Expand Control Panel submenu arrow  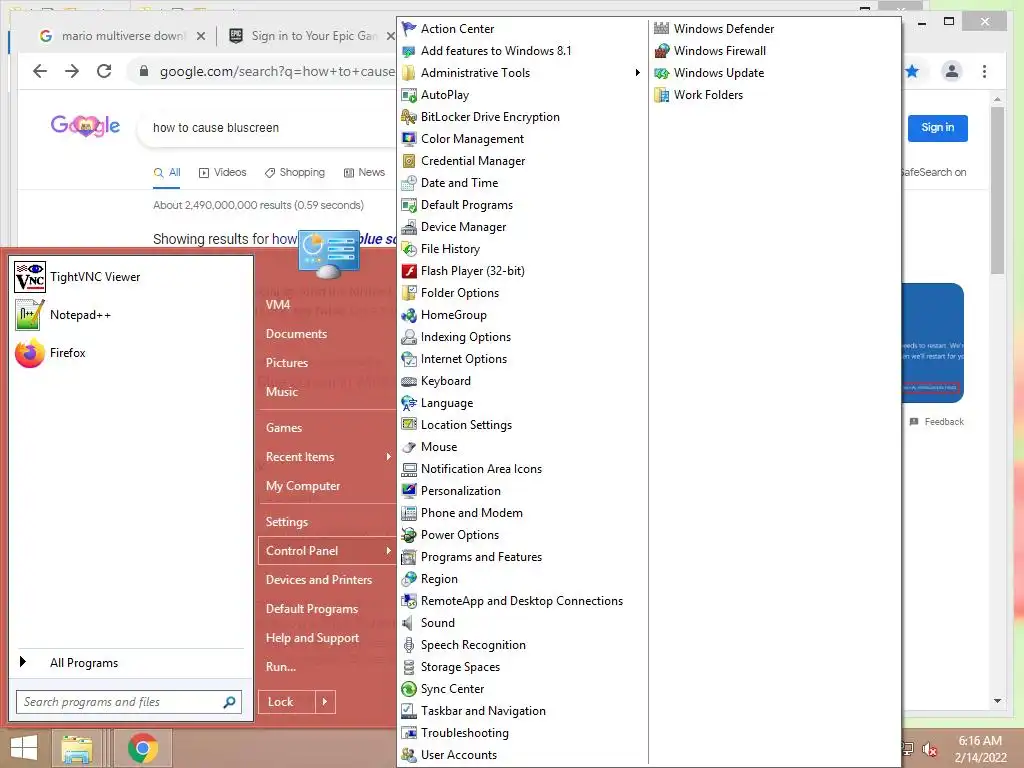[x=389, y=551]
